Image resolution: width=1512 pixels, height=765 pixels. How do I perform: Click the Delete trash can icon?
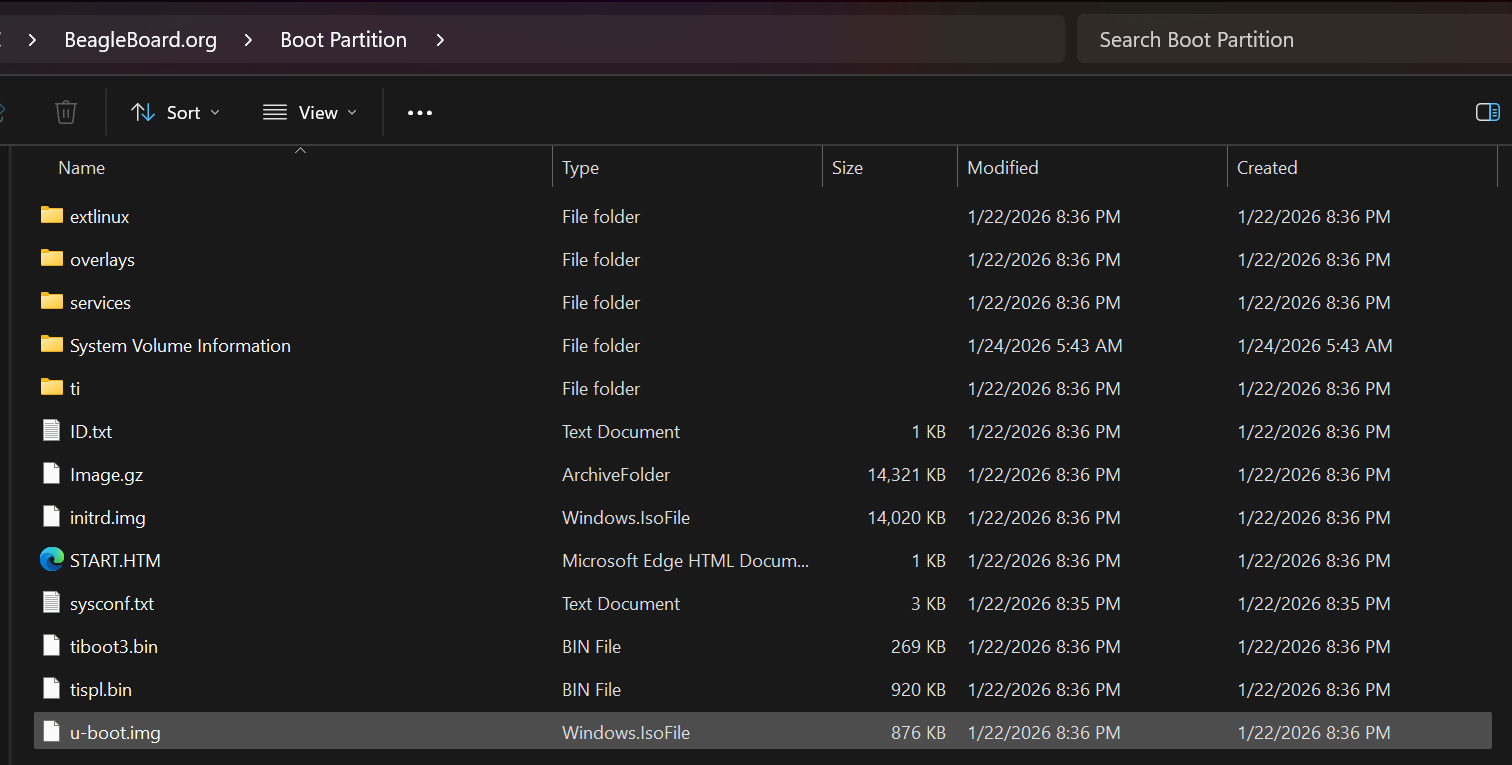click(x=66, y=112)
